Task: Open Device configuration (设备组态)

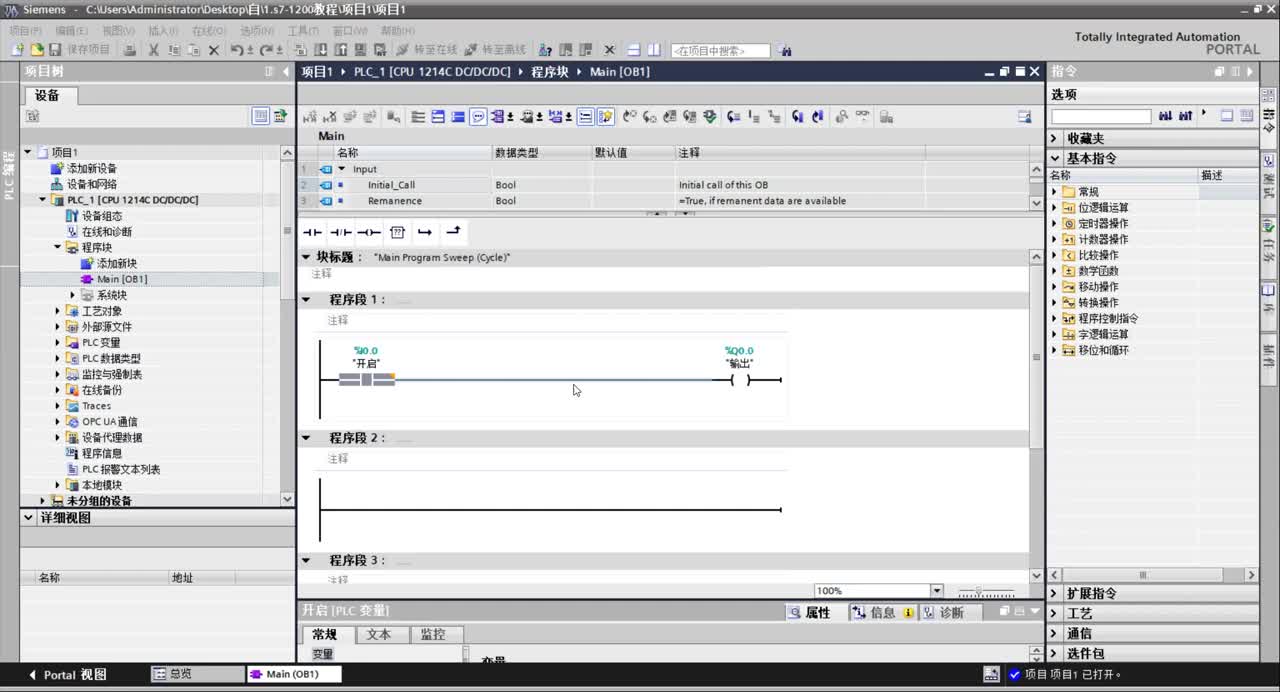Action: pyautogui.click(x=102, y=216)
